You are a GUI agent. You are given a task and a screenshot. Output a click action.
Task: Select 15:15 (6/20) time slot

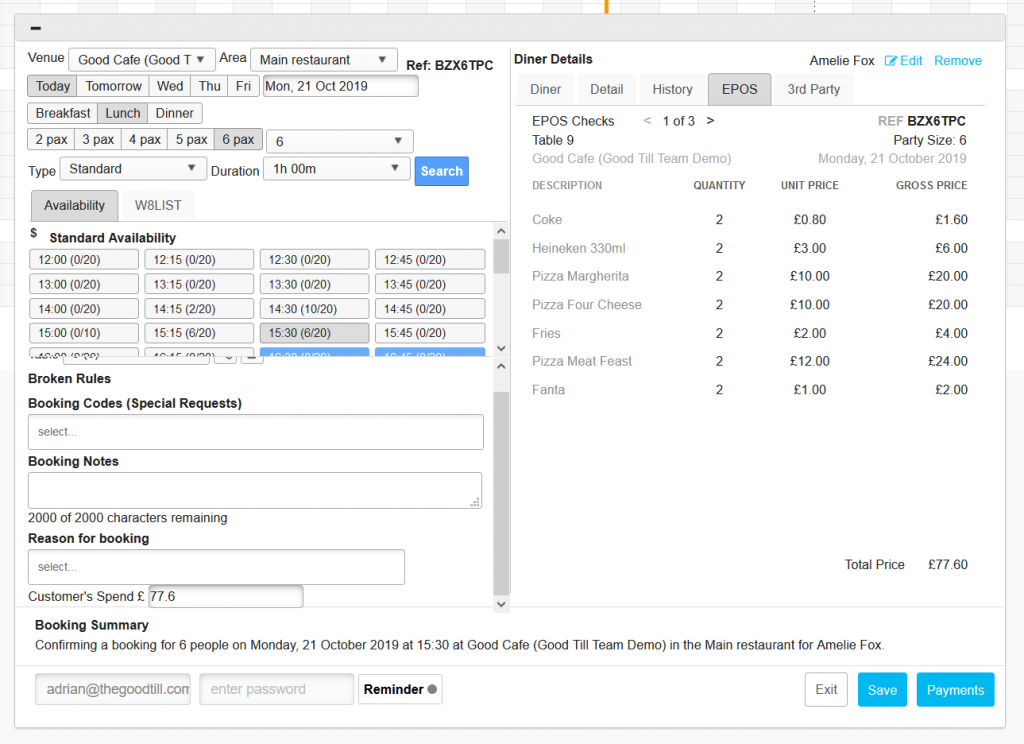199,332
